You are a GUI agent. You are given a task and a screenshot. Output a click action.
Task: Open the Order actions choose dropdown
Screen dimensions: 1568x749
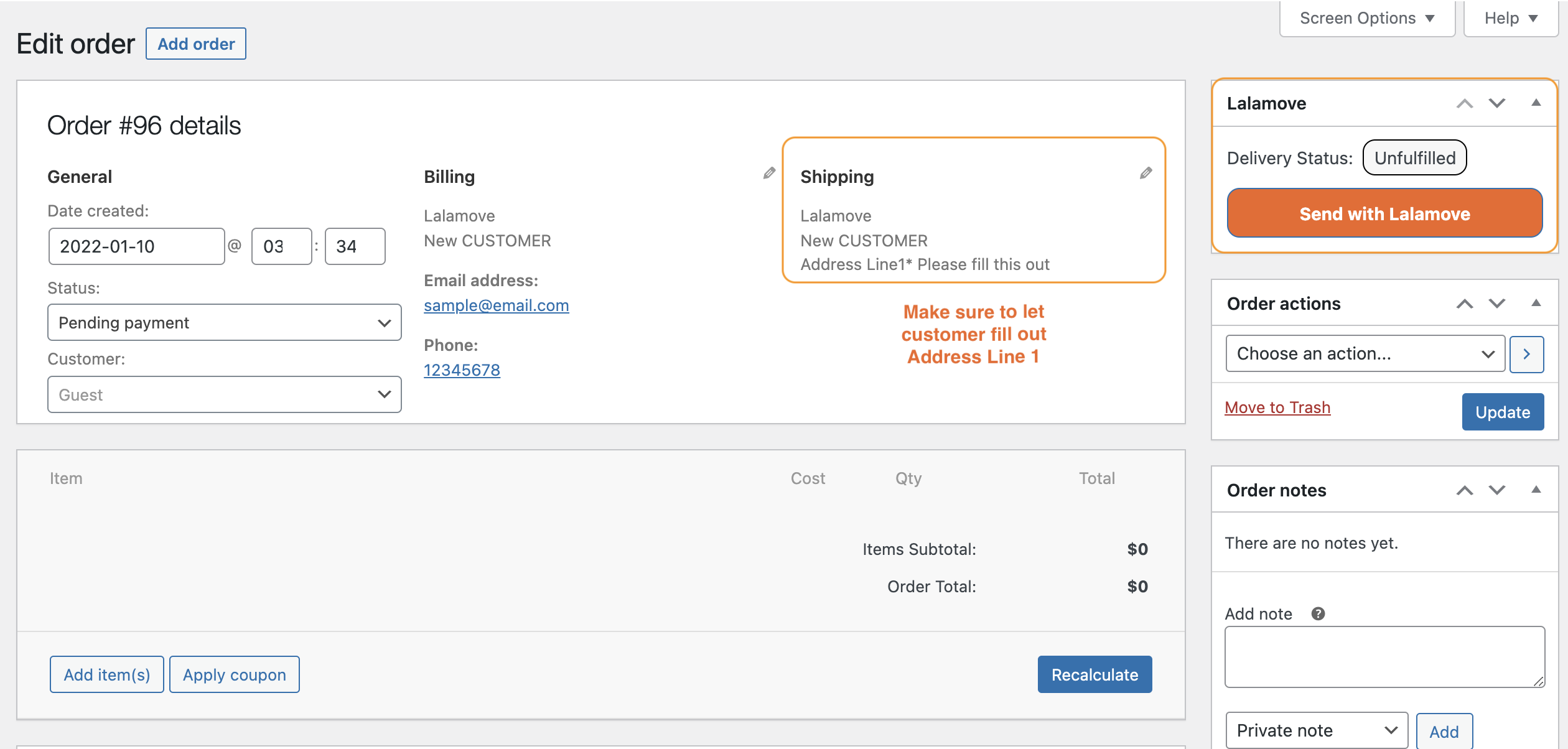pos(1363,353)
